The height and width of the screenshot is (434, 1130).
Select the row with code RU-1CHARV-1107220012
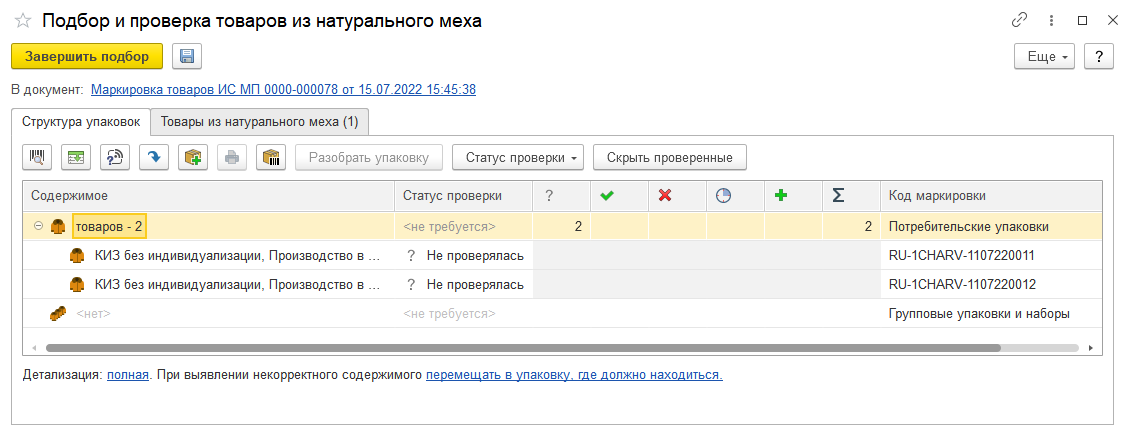click(x=960, y=284)
